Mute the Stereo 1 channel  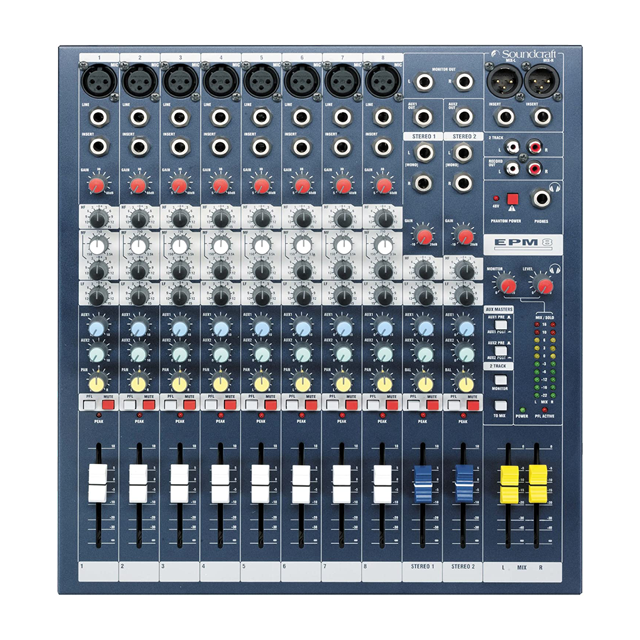point(433,404)
